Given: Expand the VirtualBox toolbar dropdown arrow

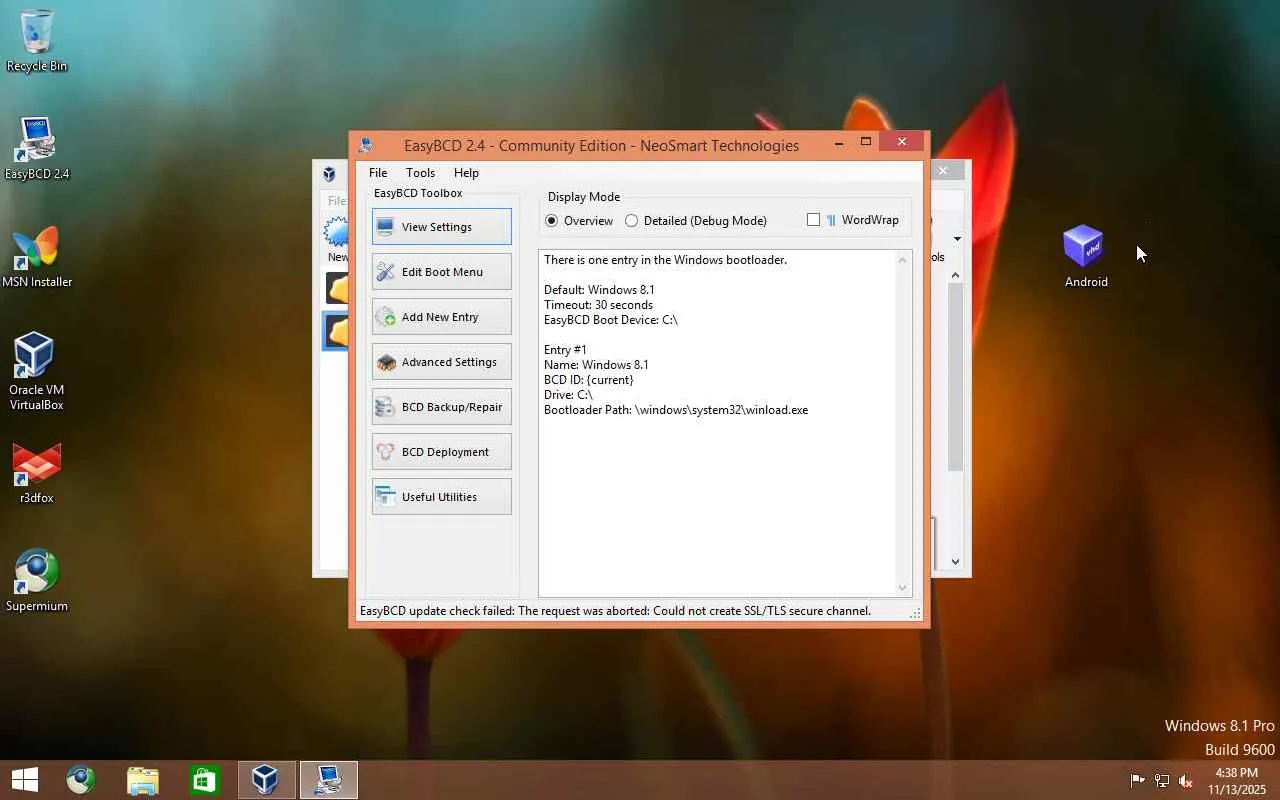Looking at the screenshot, I should [x=957, y=239].
